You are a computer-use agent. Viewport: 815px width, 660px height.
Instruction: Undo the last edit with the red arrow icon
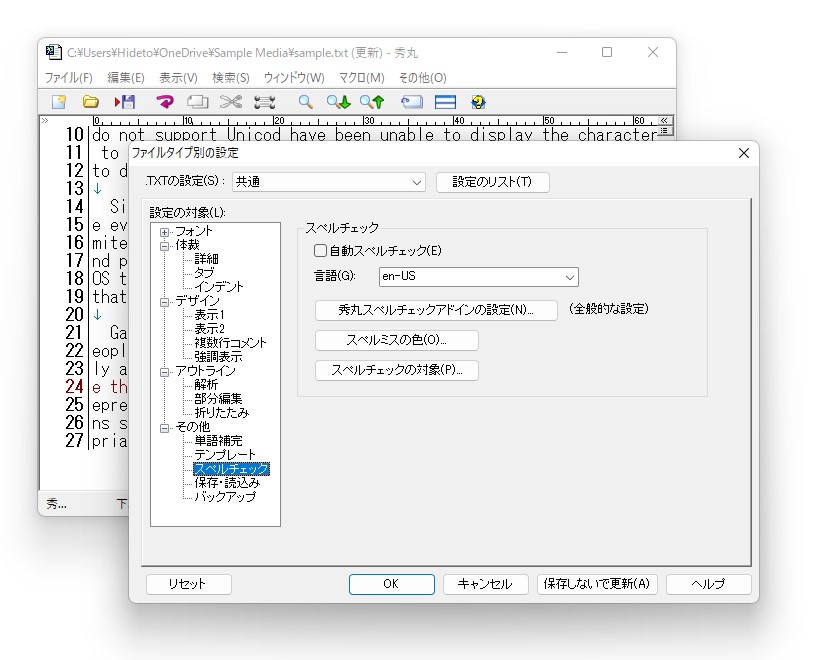[164, 101]
